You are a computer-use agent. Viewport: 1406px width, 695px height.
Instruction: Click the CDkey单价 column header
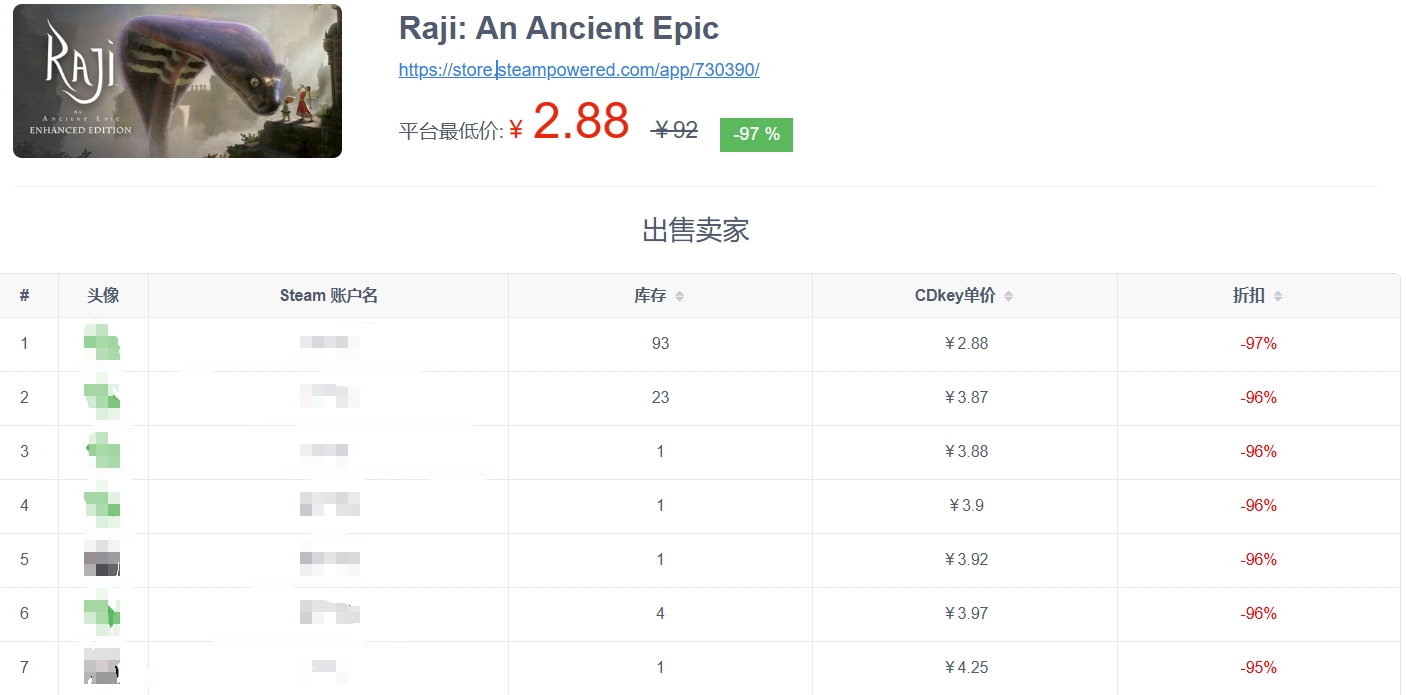tap(964, 296)
